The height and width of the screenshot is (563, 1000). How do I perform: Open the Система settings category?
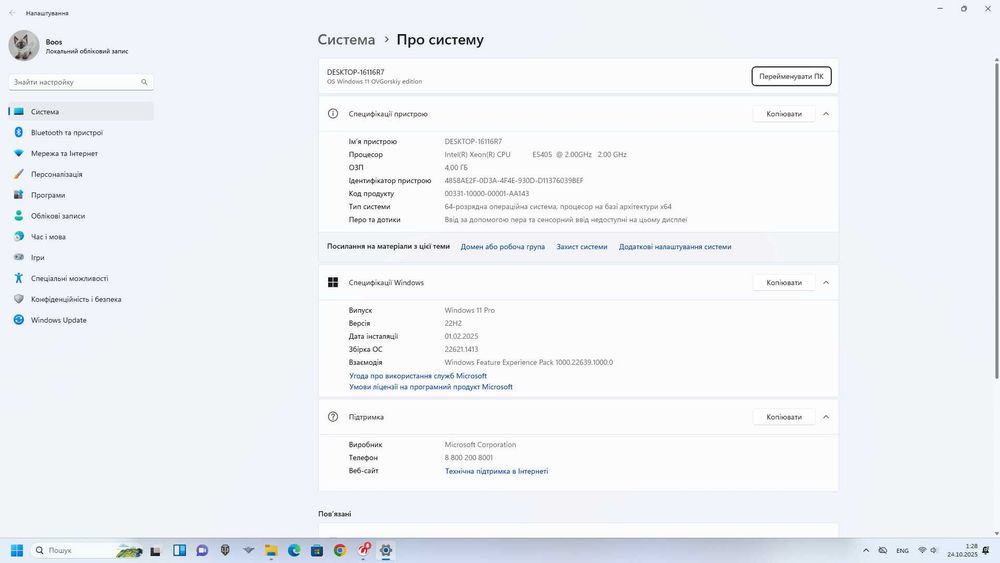81,112
